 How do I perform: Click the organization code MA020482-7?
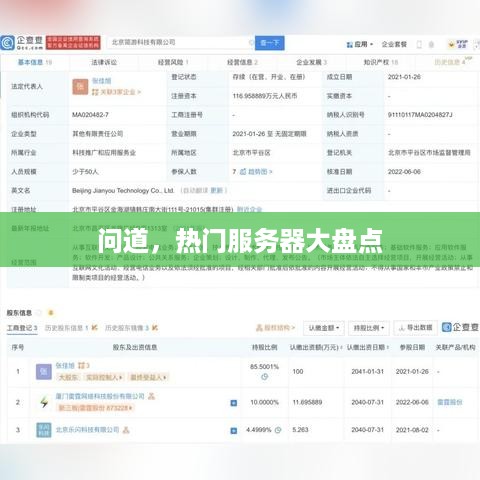(90, 115)
